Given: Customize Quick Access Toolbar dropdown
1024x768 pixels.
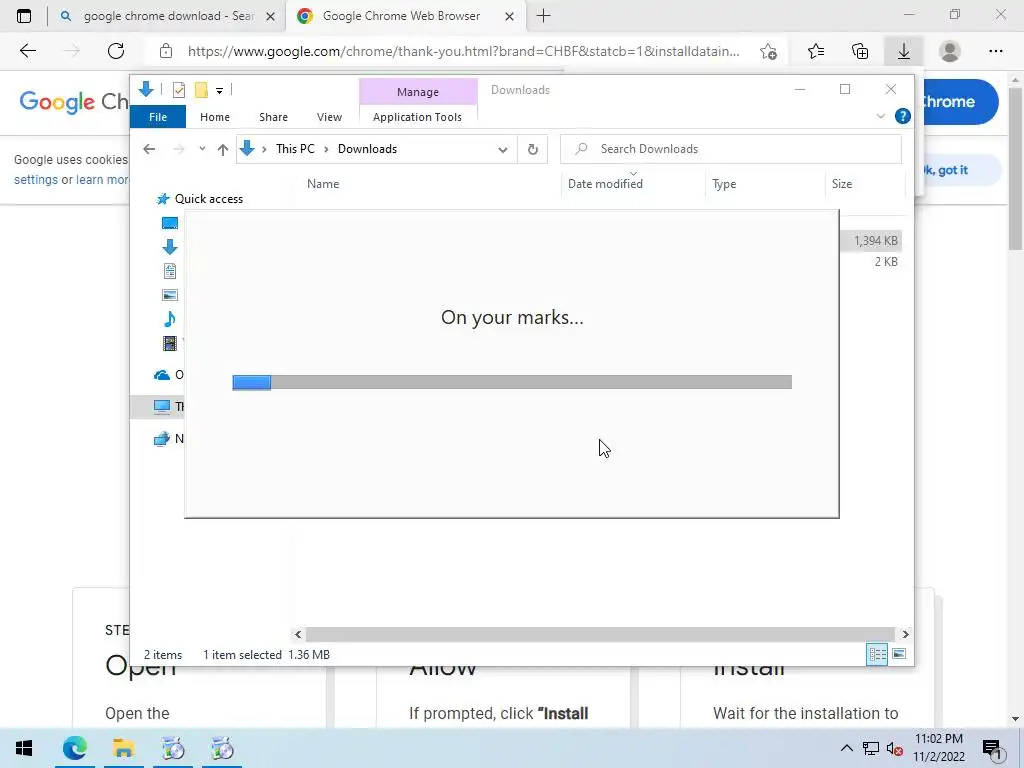Looking at the screenshot, I should (219, 91).
